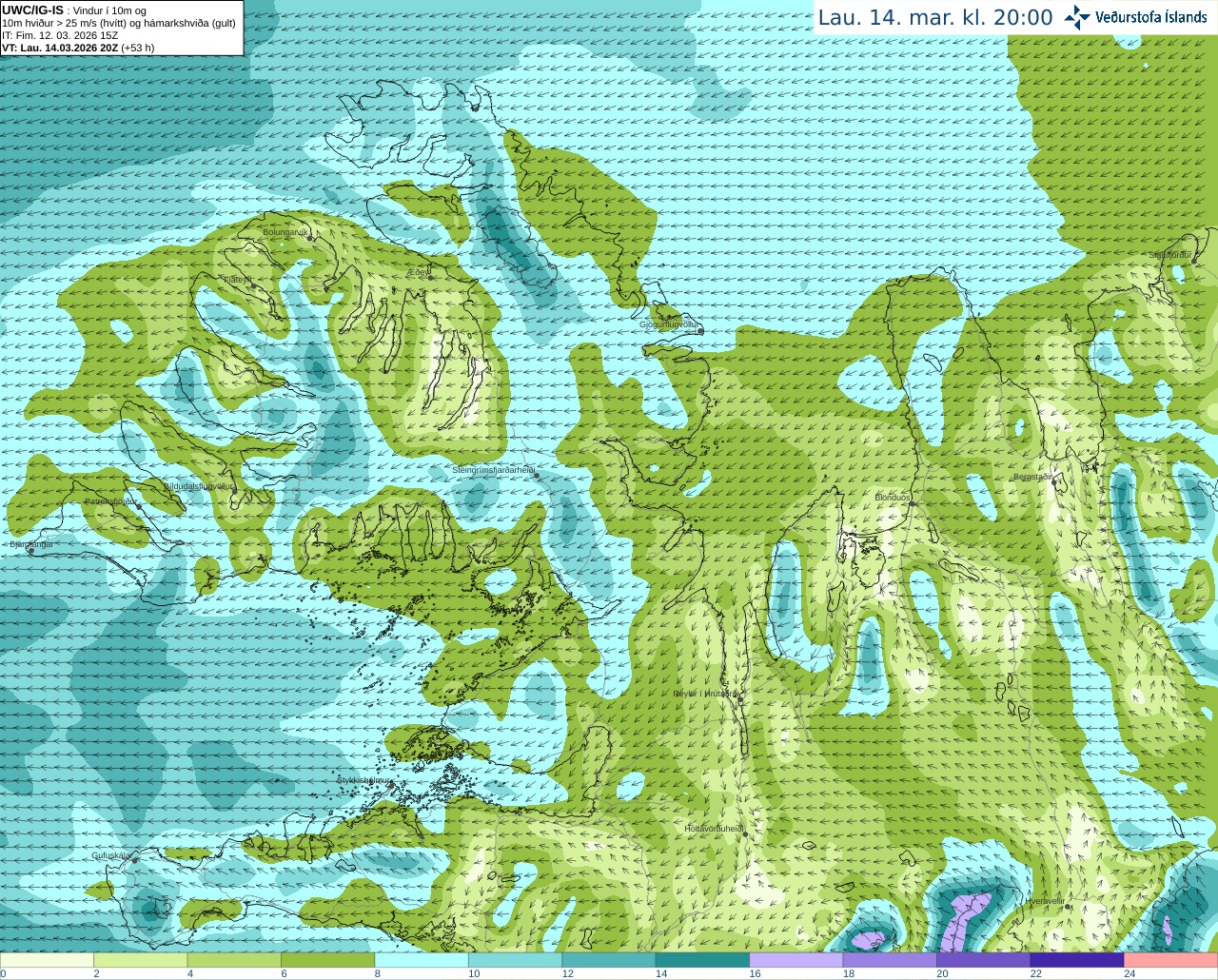Viewport: 1218px width, 980px height.
Task: Click the Siglufjörður station label
Action: pyautogui.click(x=1169, y=255)
